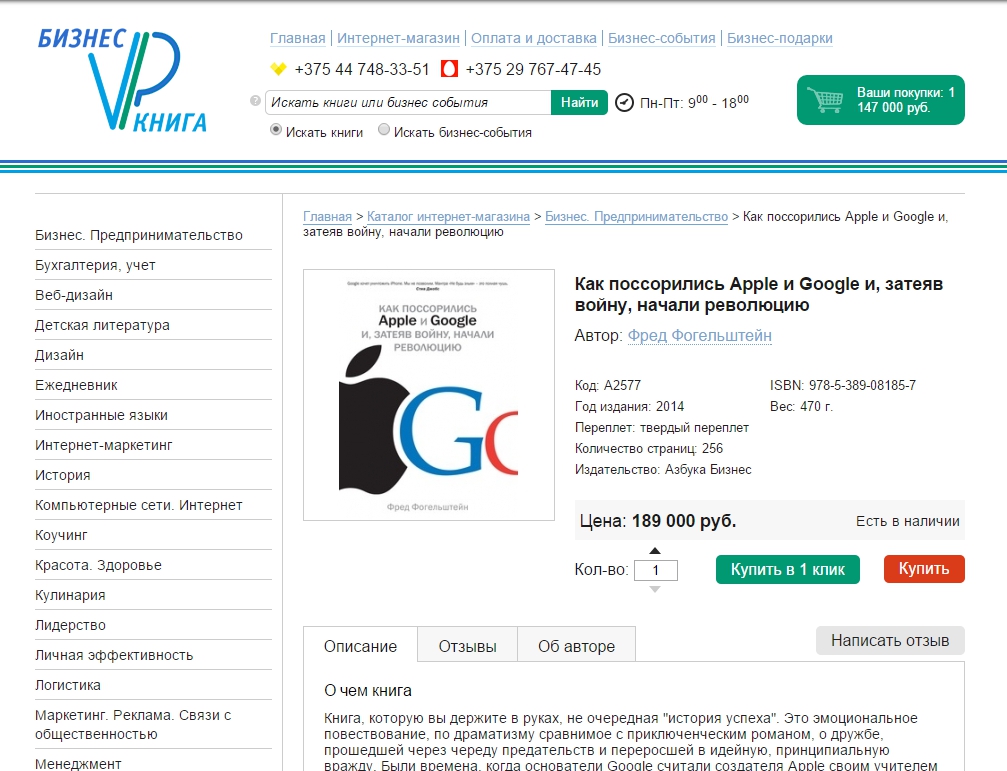Click the book cover thumbnail
1007x771 pixels.
[x=429, y=395]
